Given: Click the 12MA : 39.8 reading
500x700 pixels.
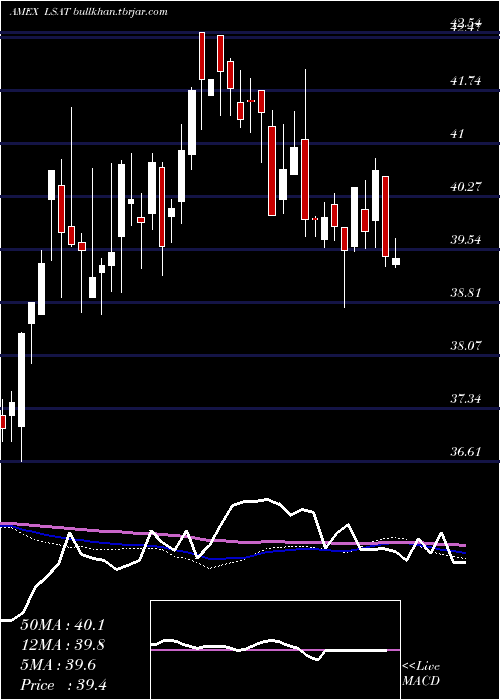Looking at the screenshot, I should 63,645.
